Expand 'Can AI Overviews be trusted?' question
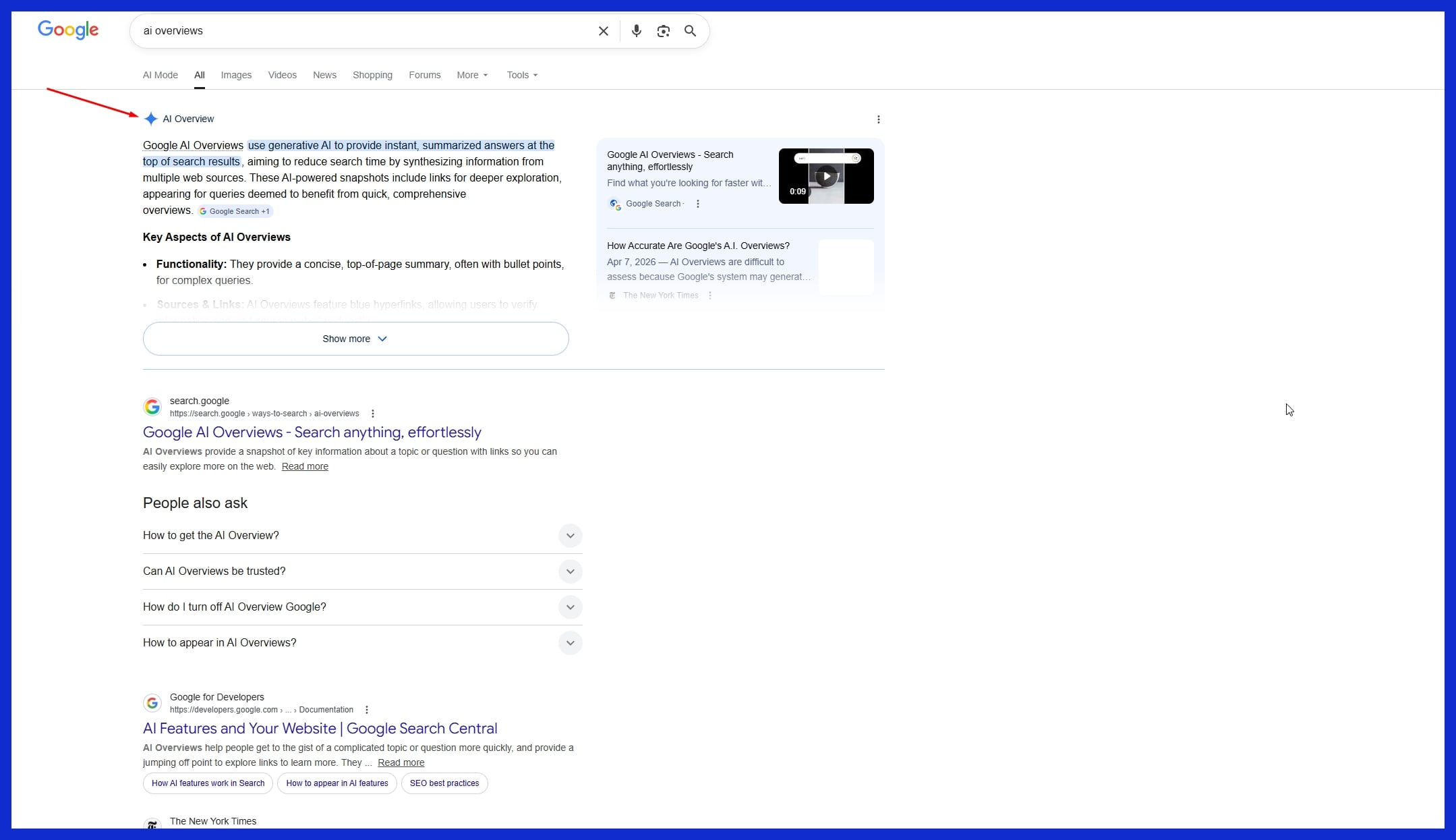1456x840 pixels. click(570, 571)
